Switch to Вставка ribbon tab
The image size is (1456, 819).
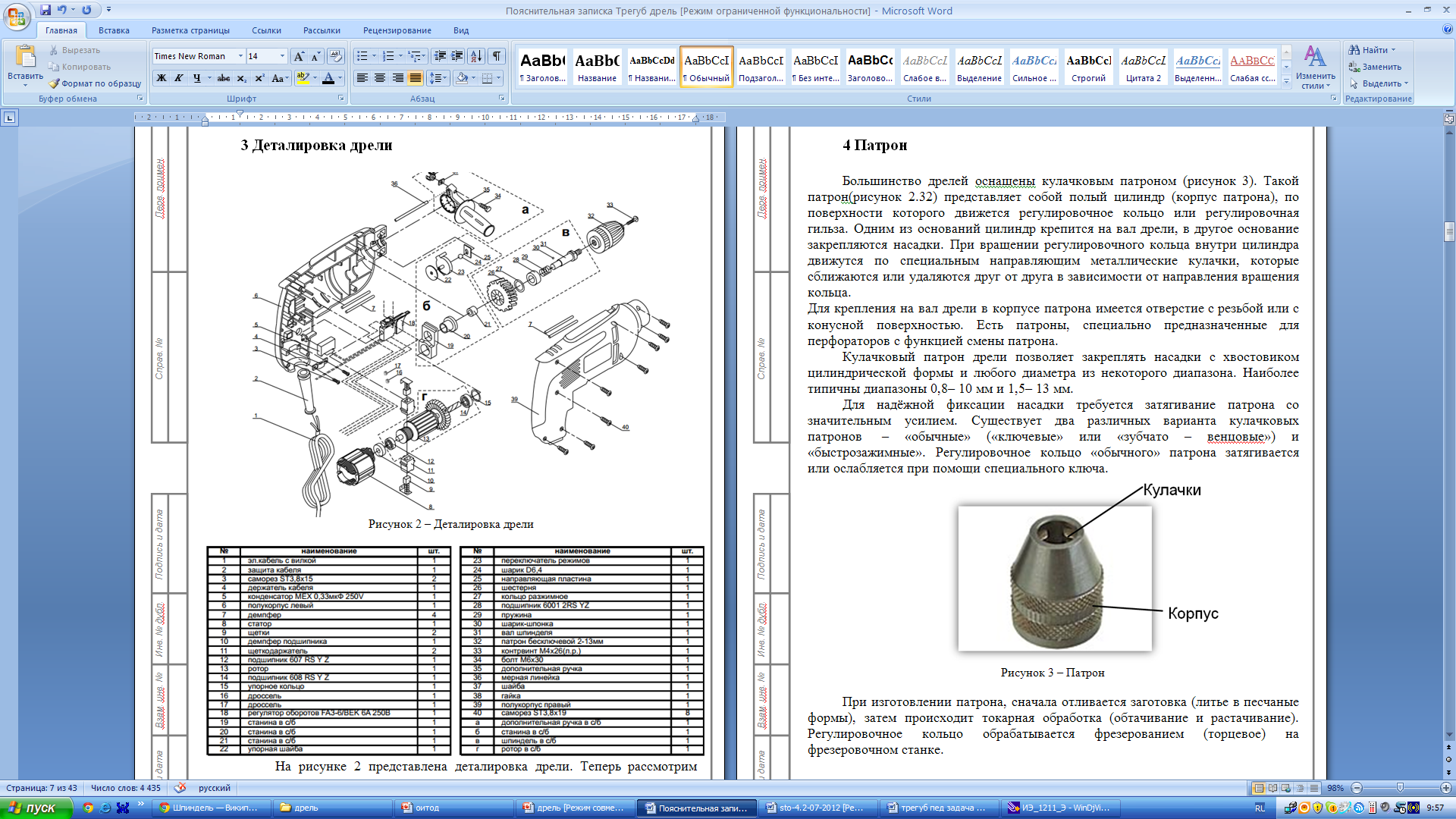click(x=114, y=30)
